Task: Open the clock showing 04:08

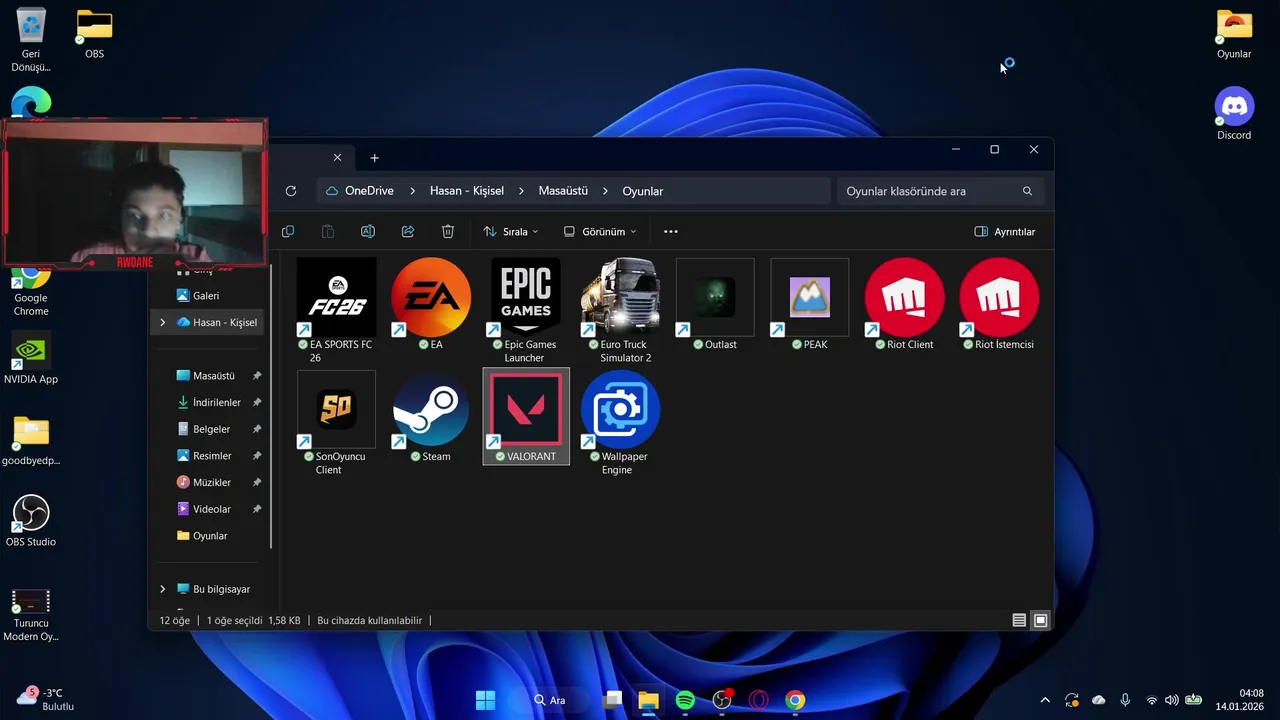Action: pyautogui.click(x=1240, y=700)
